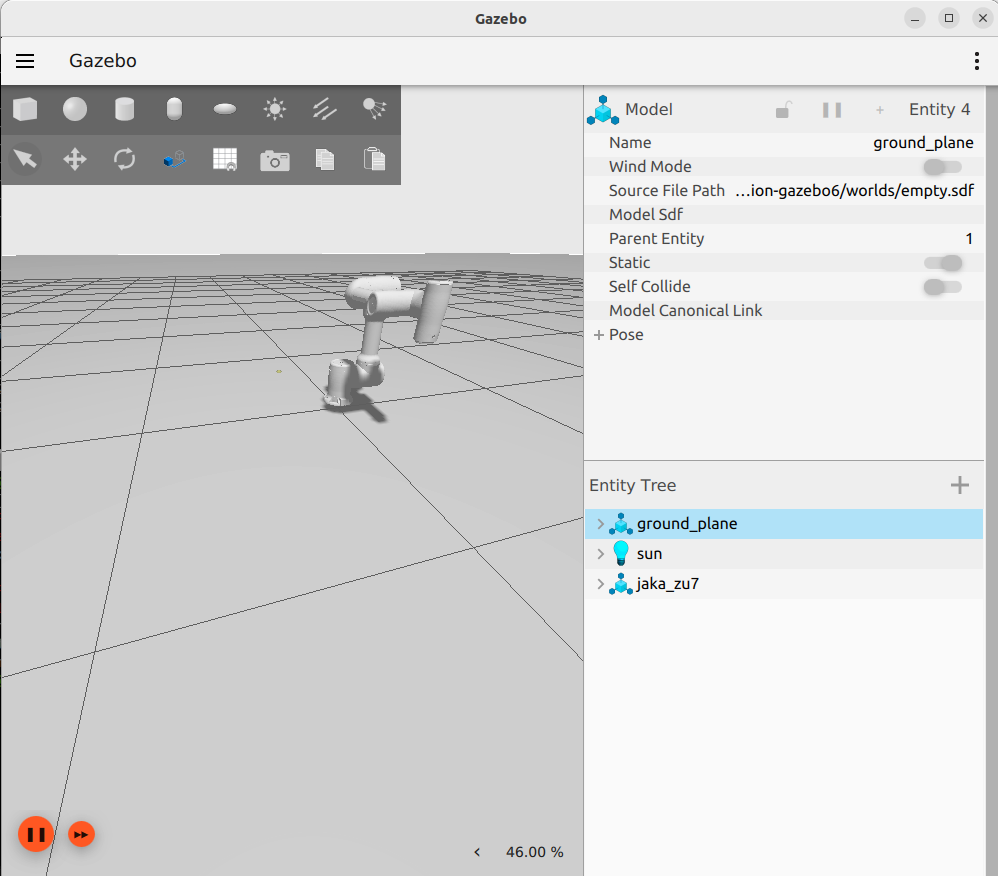
Task: Select ground_plane in Entity Tree
Action: coord(687,524)
